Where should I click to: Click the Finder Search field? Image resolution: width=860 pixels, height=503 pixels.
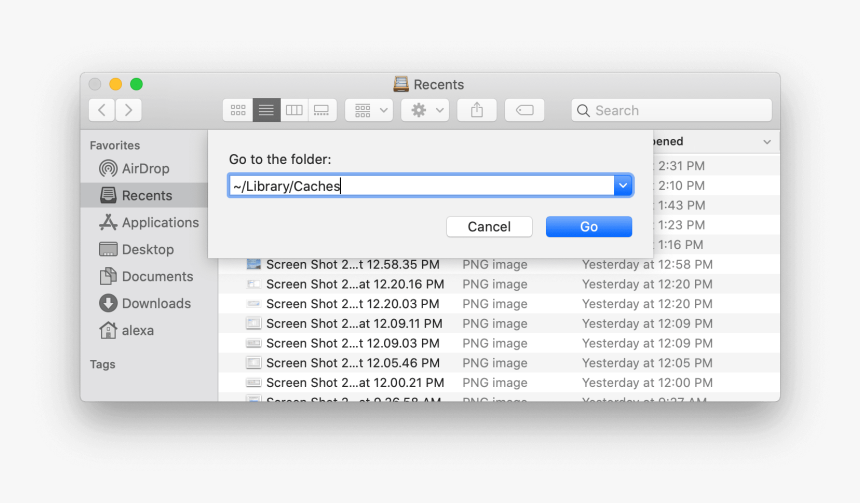pos(671,110)
